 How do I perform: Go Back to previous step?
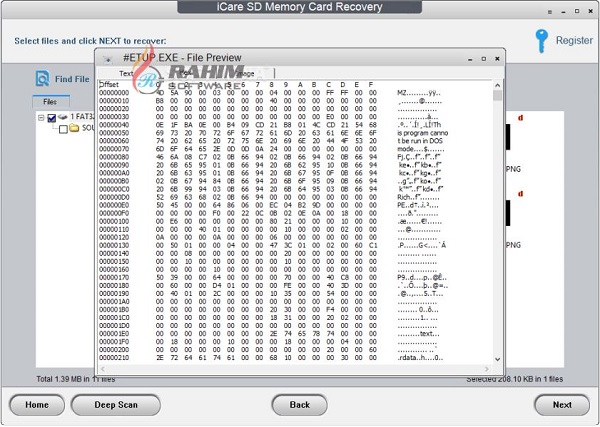pos(299,405)
